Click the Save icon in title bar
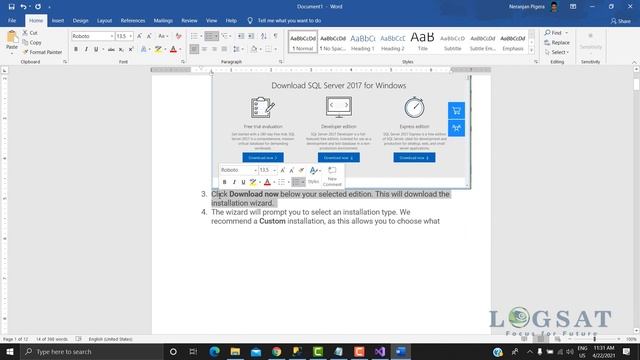 11,7
